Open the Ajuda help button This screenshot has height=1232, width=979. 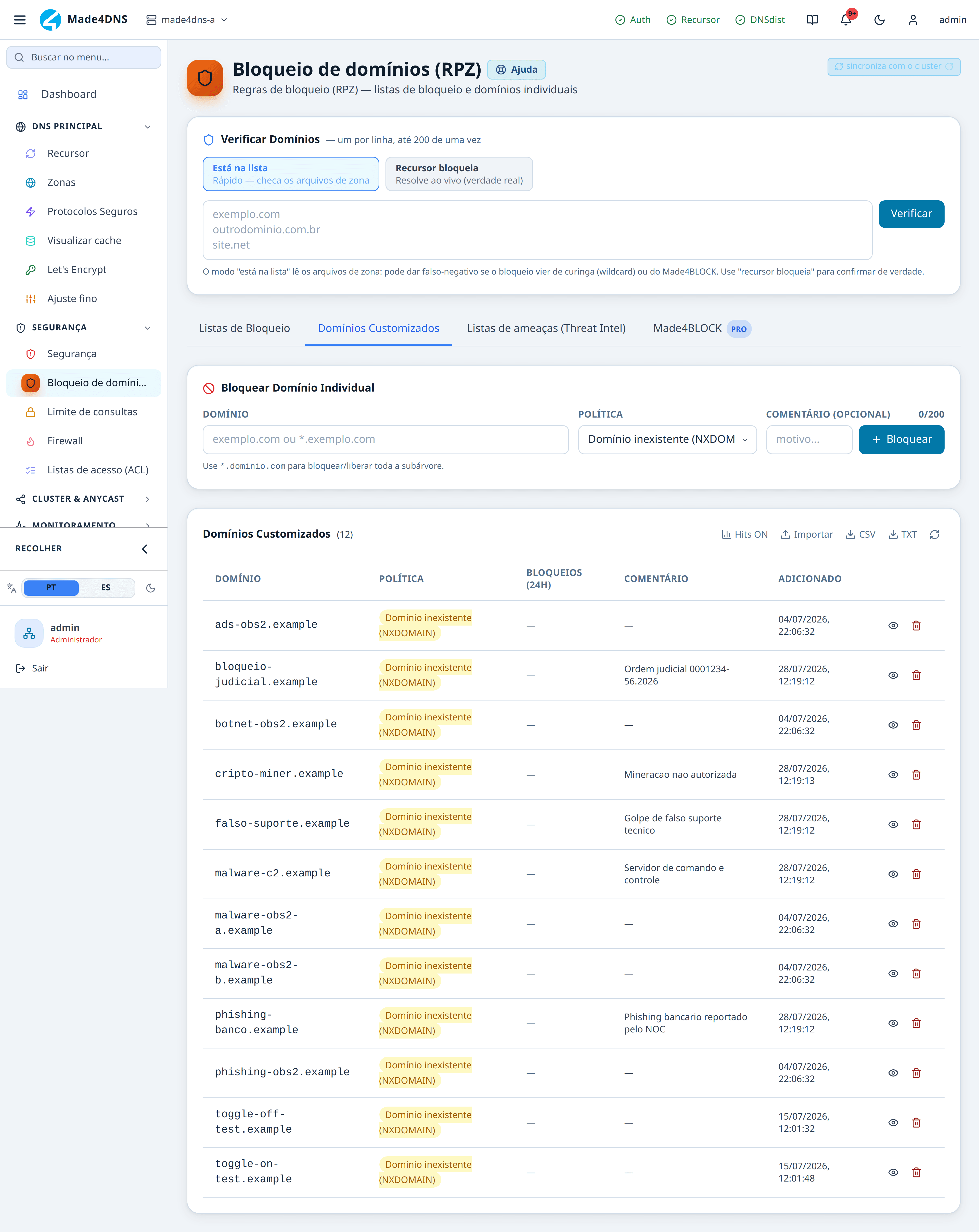517,70
